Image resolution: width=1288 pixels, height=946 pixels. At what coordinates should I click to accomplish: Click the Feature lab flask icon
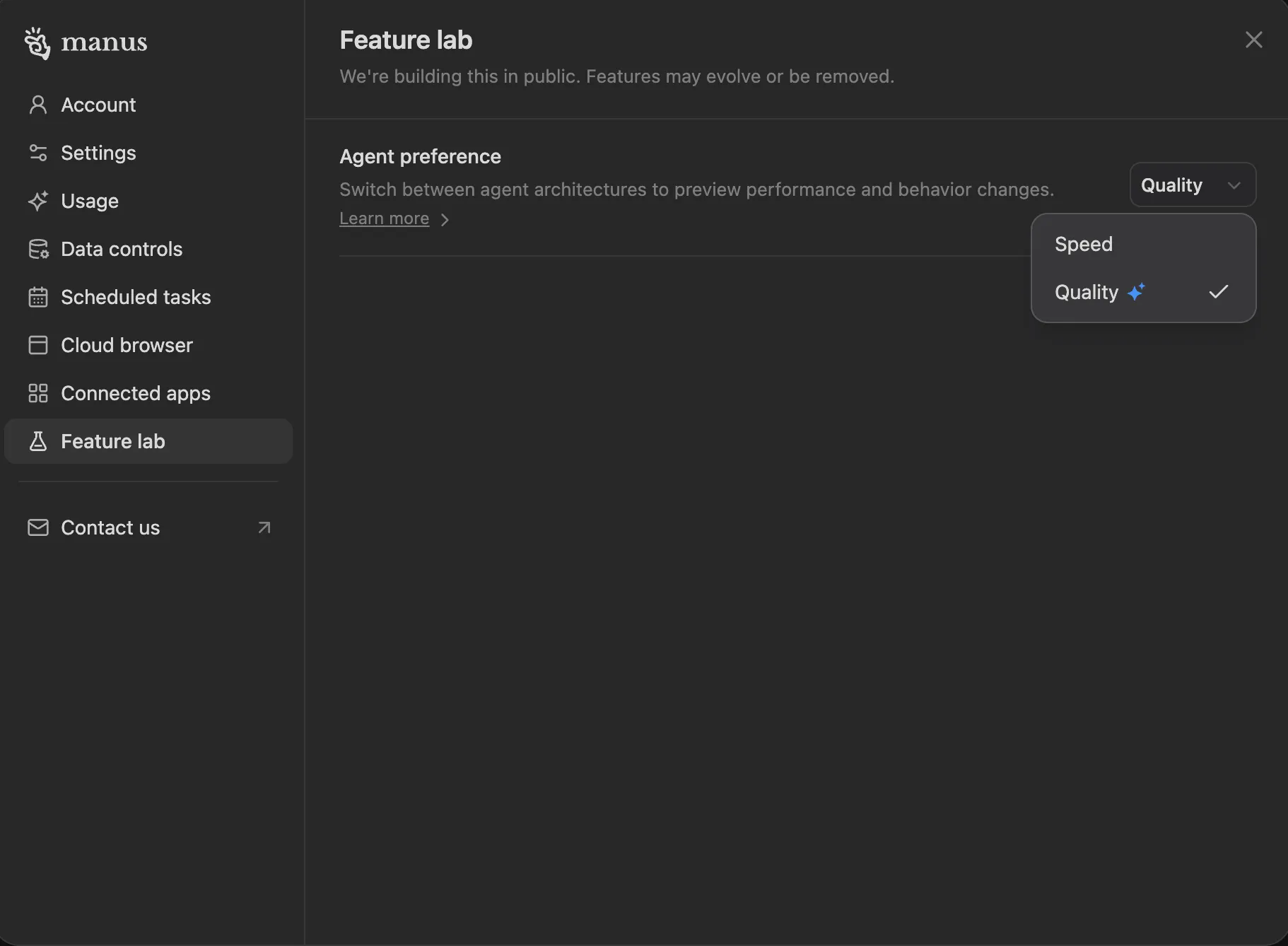coord(38,441)
